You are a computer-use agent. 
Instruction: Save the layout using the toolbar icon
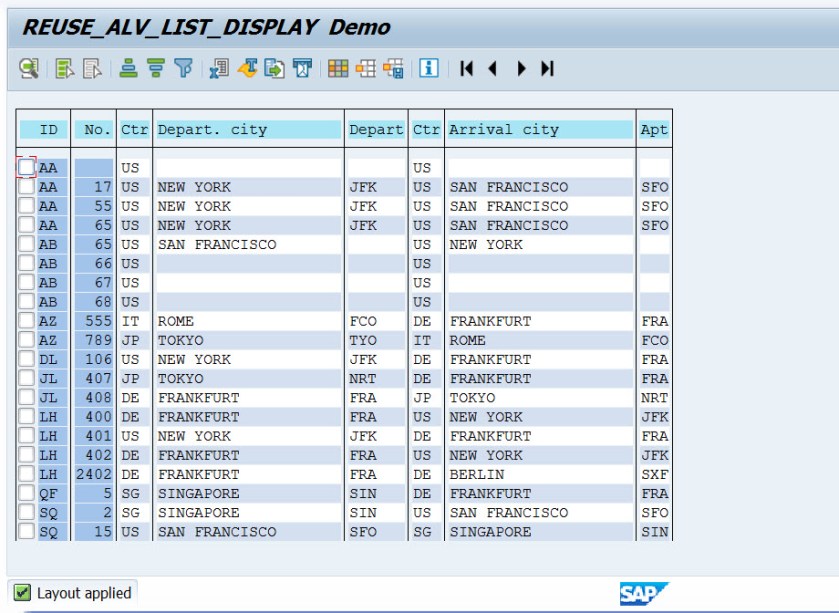pyautogui.click(x=393, y=68)
